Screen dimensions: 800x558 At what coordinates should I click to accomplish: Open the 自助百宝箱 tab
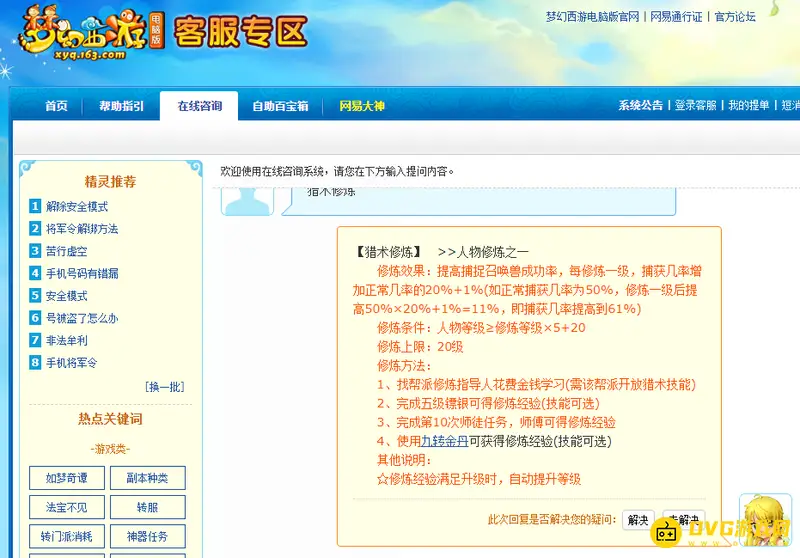click(280, 106)
